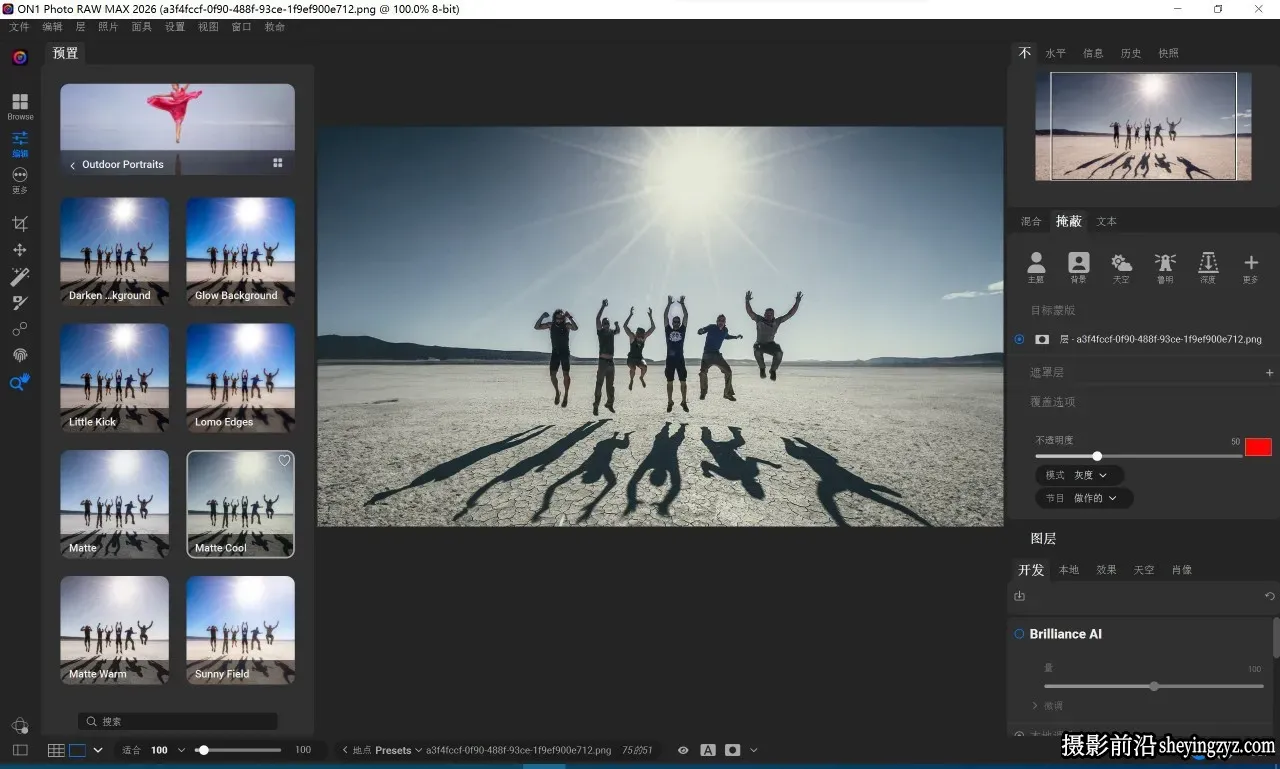Expand the 微调 section under Brilliance AI
1280x769 pixels.
[x=1048, y=706]
